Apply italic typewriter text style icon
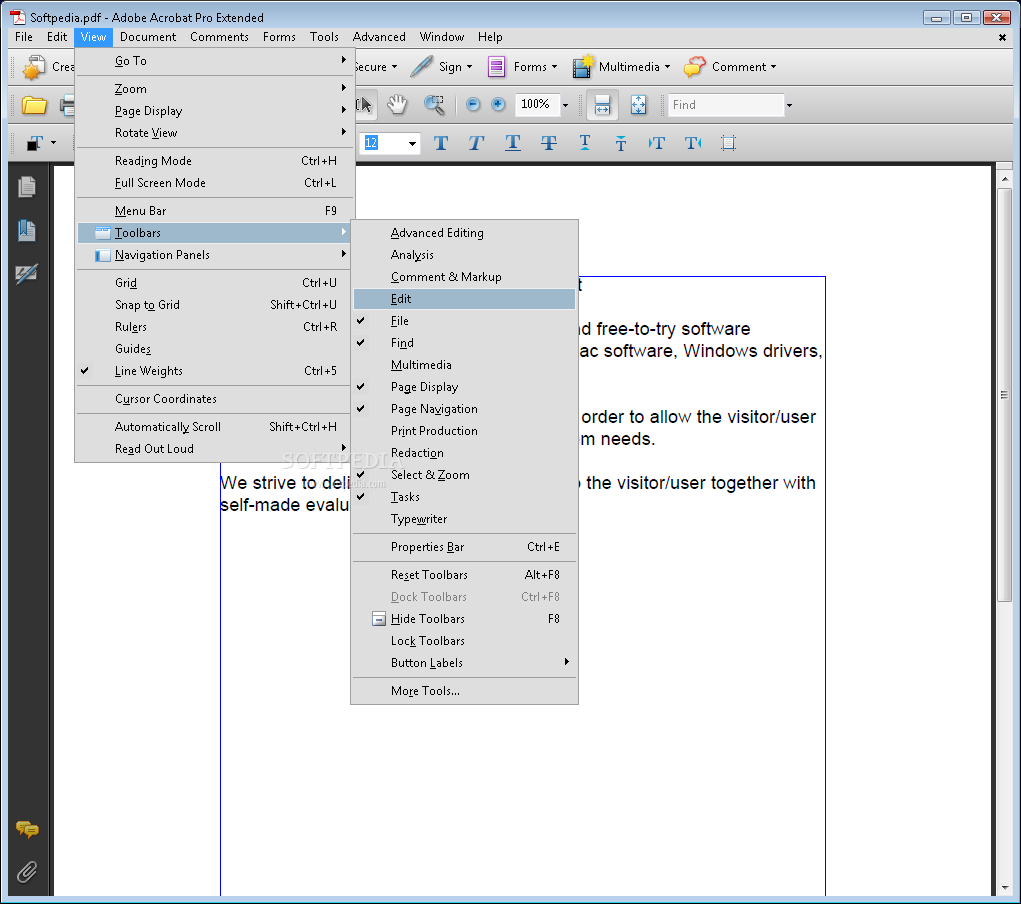Image resolution: width=1021 pixels, height=904 pixels. (476, 143)
